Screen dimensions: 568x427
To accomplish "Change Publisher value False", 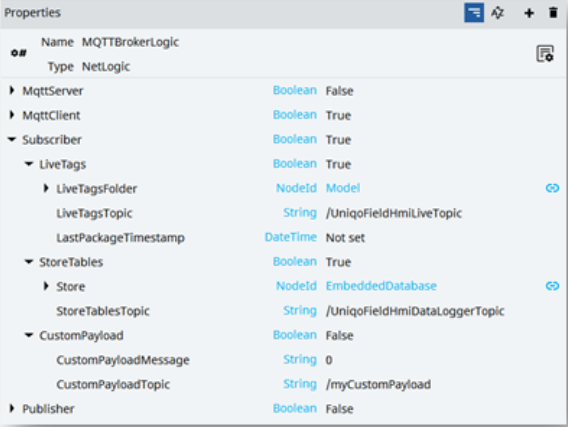I will [339, 409].
